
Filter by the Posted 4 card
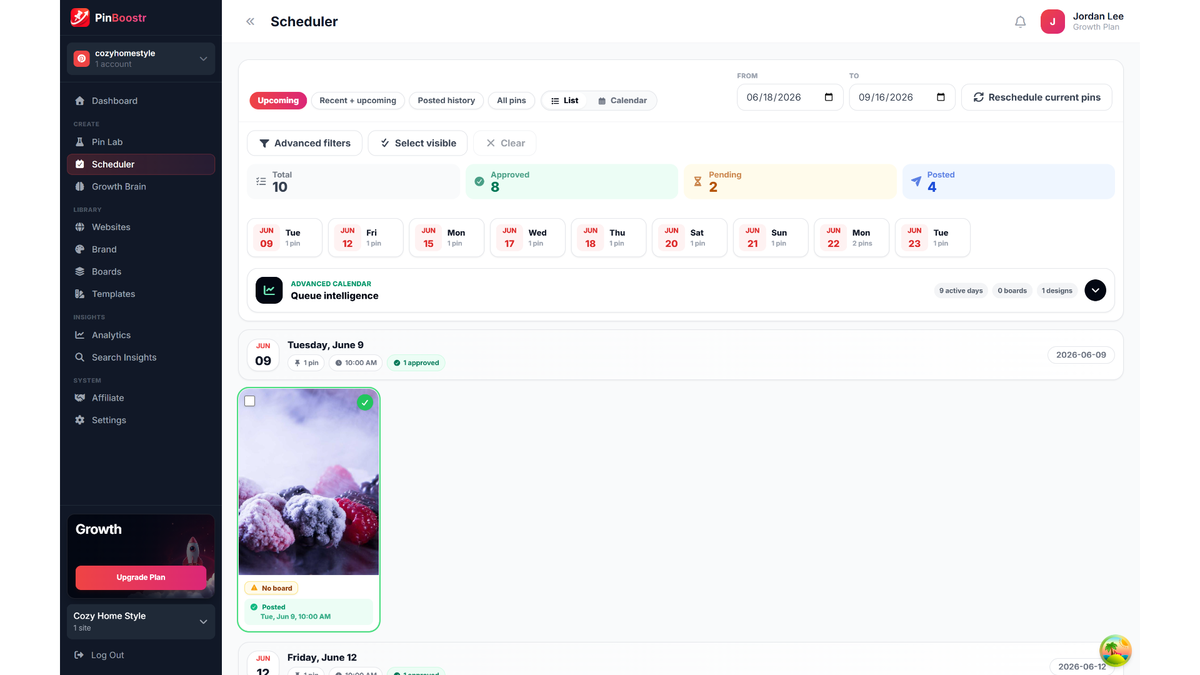[x=1008, y=181]
